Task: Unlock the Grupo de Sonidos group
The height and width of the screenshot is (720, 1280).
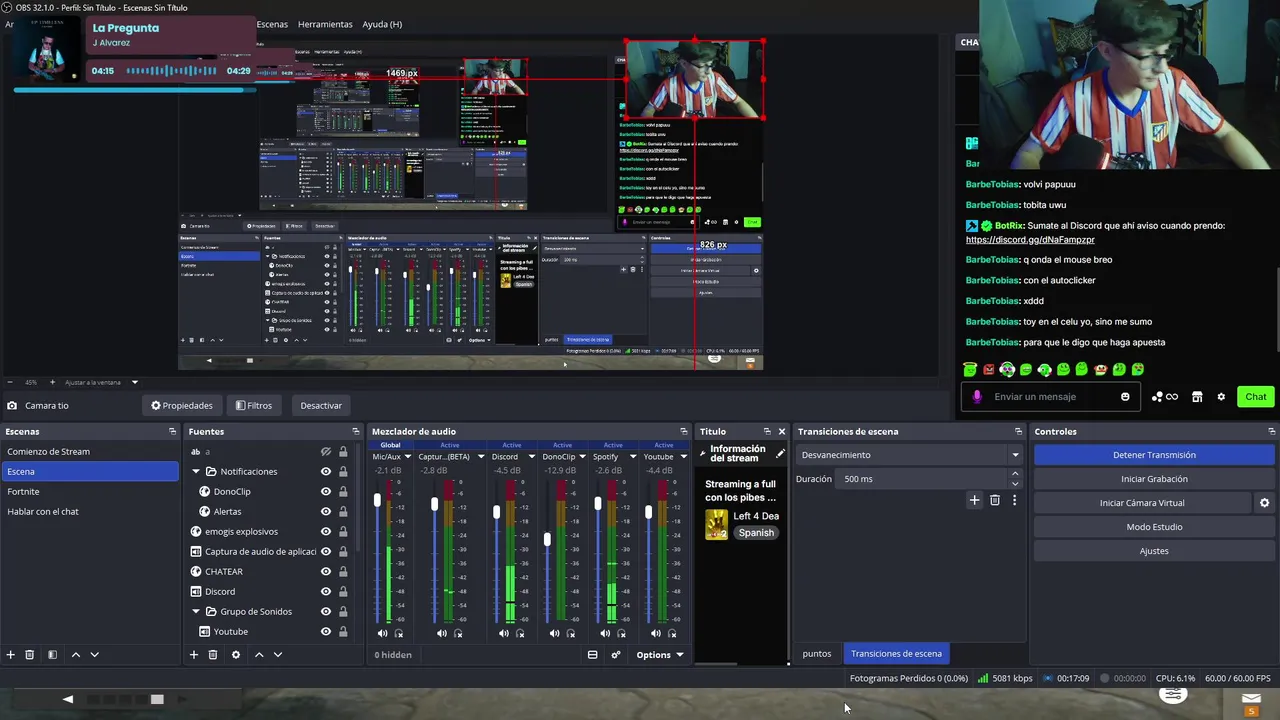Action: (343, 612)
